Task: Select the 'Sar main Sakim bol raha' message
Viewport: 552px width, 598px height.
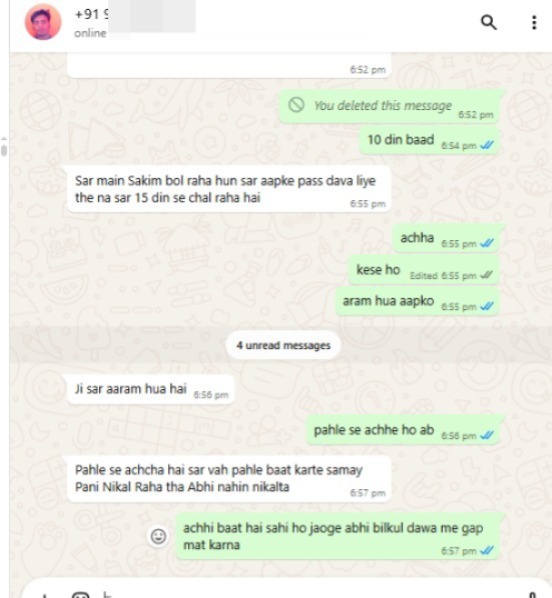Action: point(229,189)
